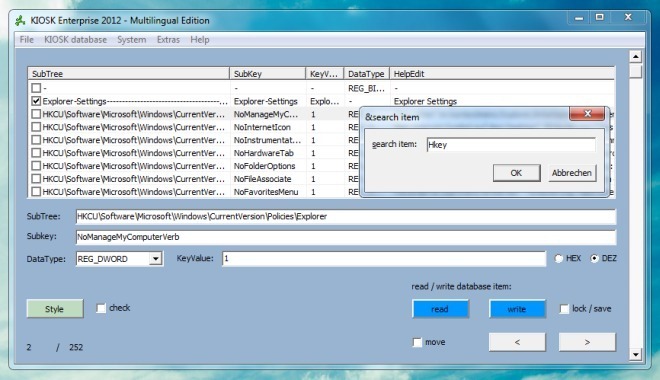The width and height of the screenshot is (660, 380).
Task: Tick checkbox of the NoFileAssociate row
Action: tap(36, 178)
